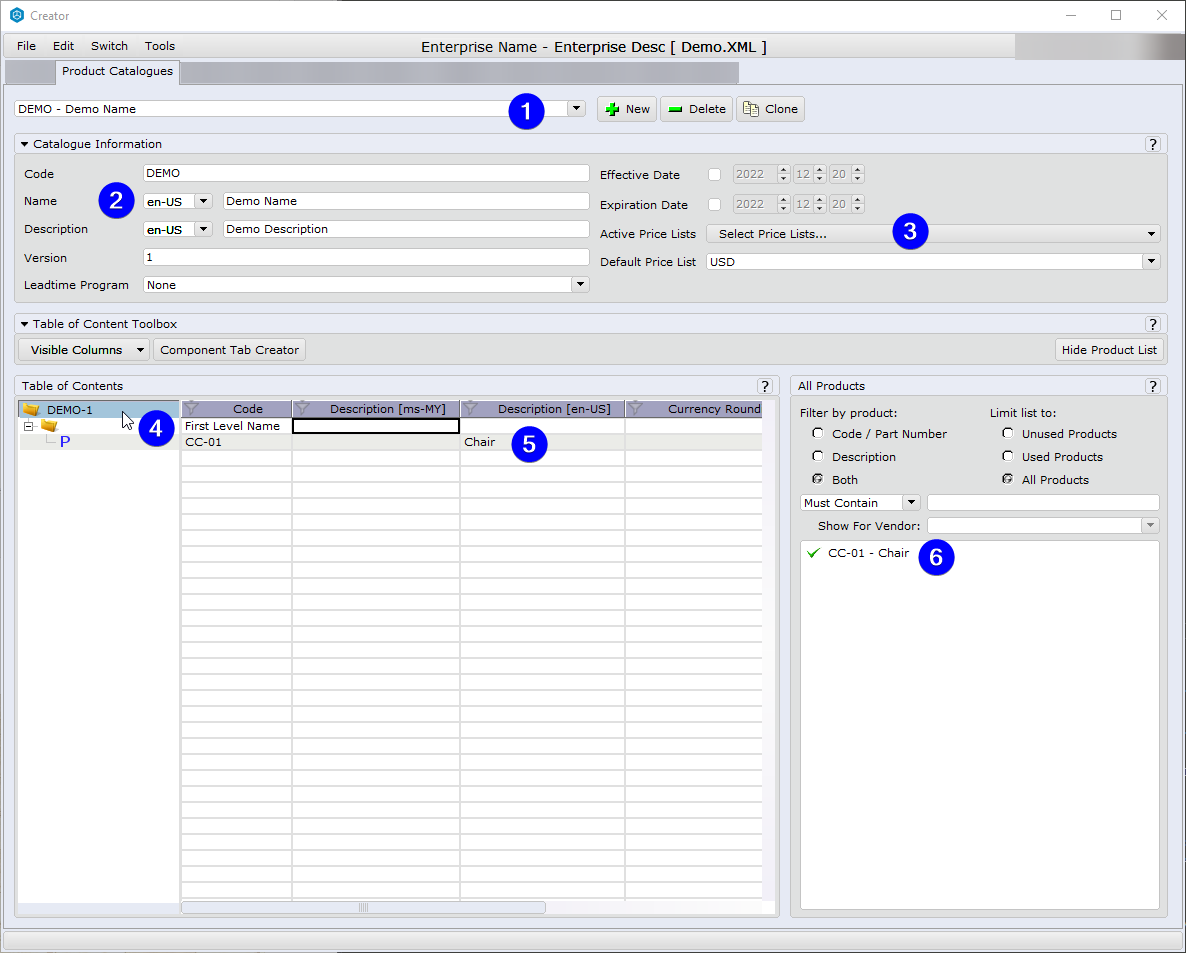This screenshot has height=953, width=1186.
Task: Increase Effective Date year stepper
Action: [x=784, y=170]
